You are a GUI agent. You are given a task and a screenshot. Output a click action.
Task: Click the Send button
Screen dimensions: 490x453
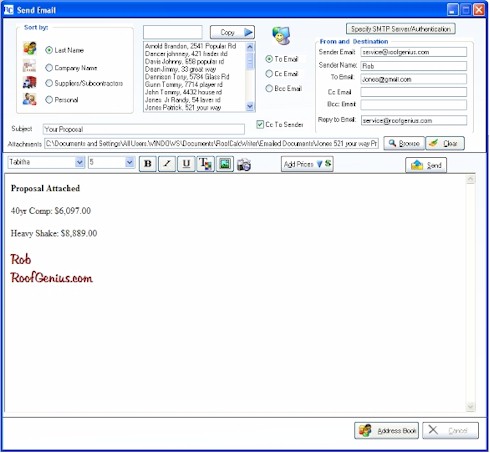(x=426, y=165)
